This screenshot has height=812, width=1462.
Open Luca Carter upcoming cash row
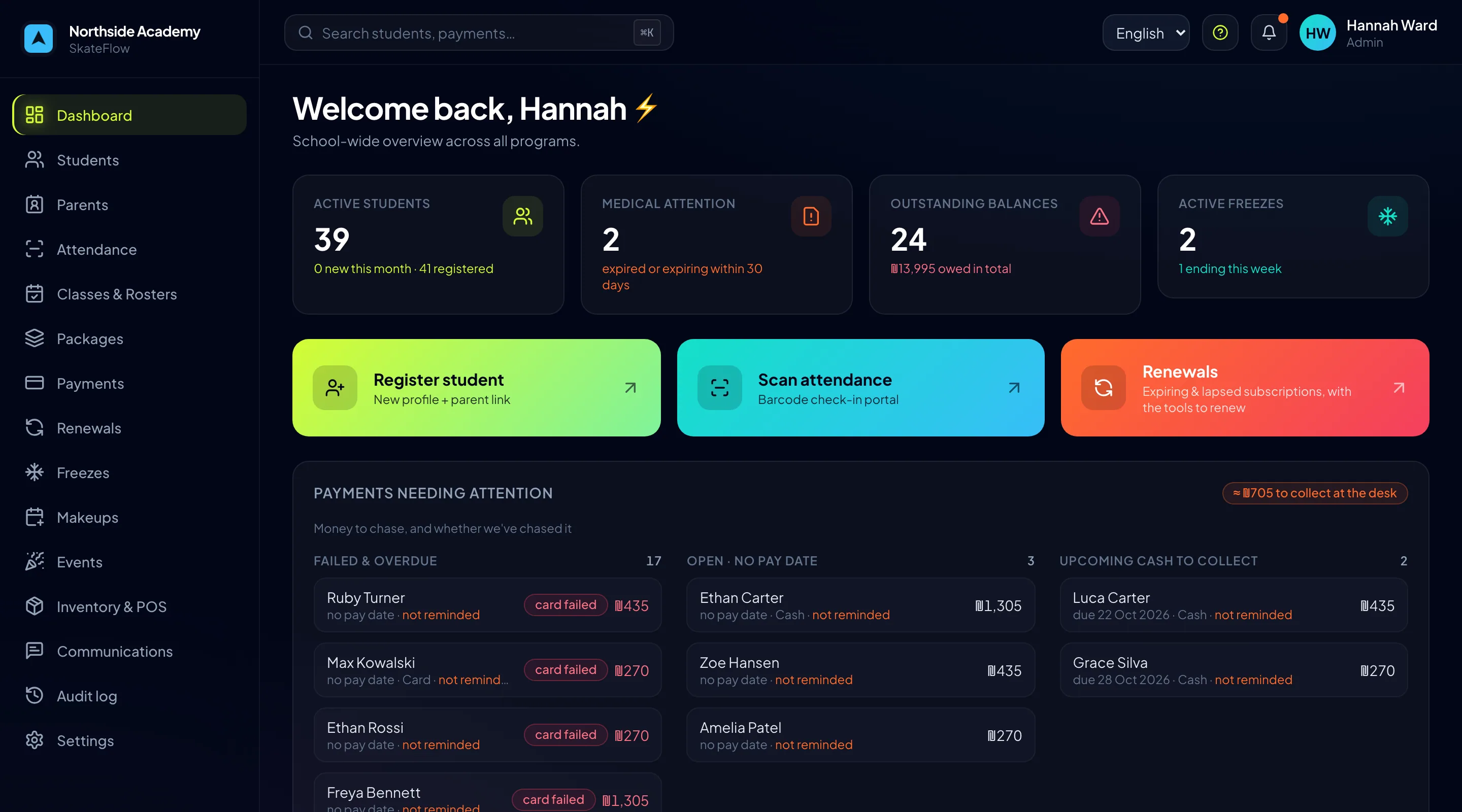1233,605
